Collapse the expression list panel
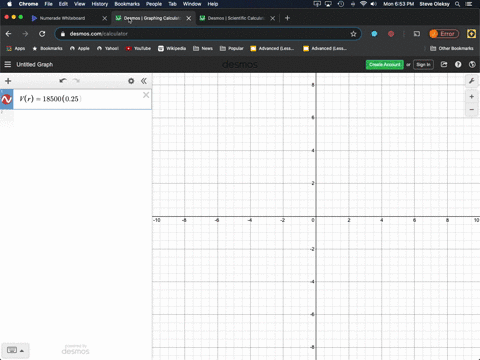The width and height of the screenshot is (480, 360). coord(144,81)
